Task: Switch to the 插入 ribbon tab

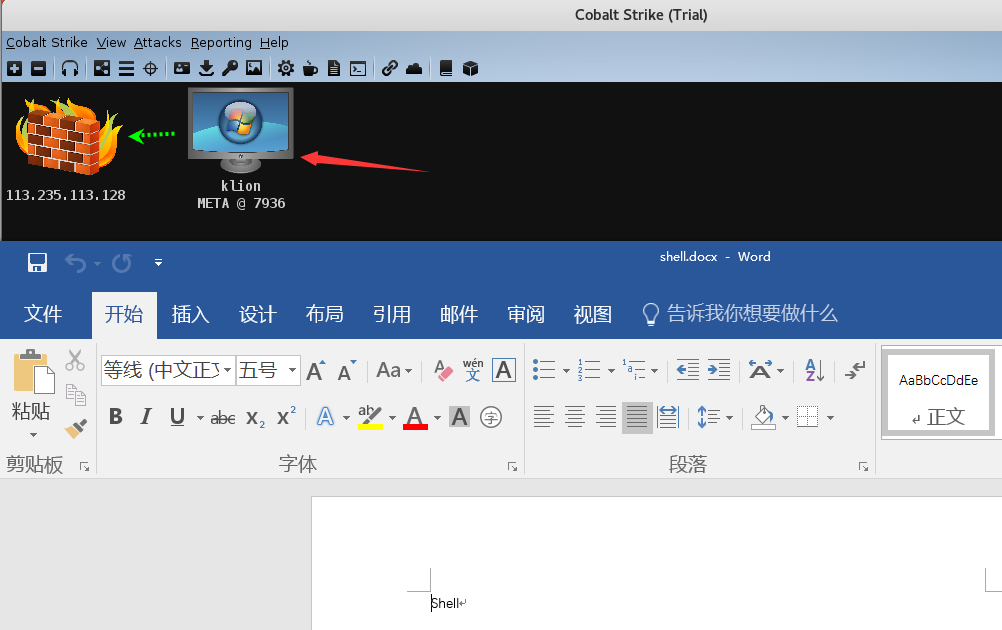Action: pos(190,314)
